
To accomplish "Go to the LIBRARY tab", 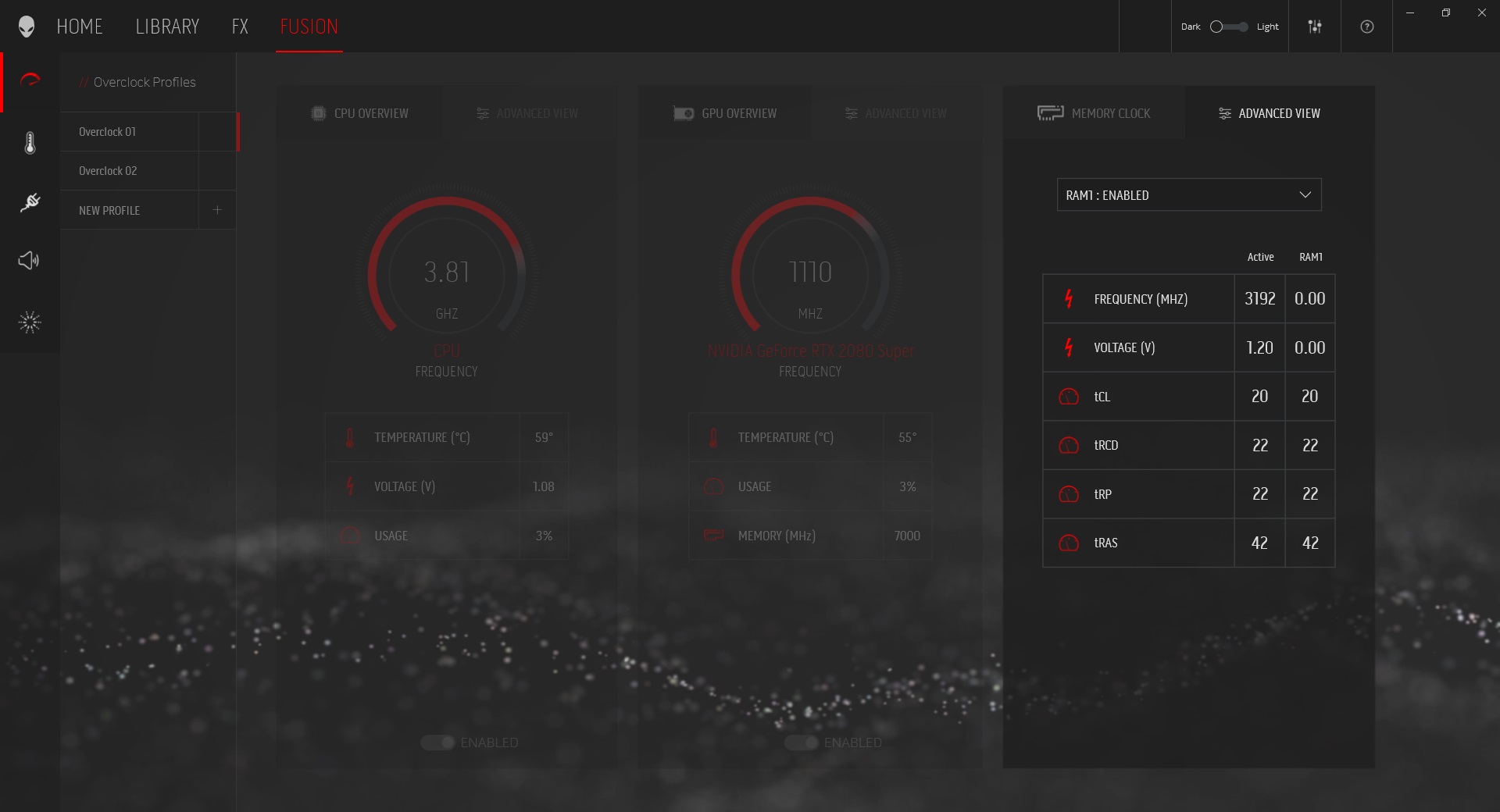I will click(x=167, y=27).
